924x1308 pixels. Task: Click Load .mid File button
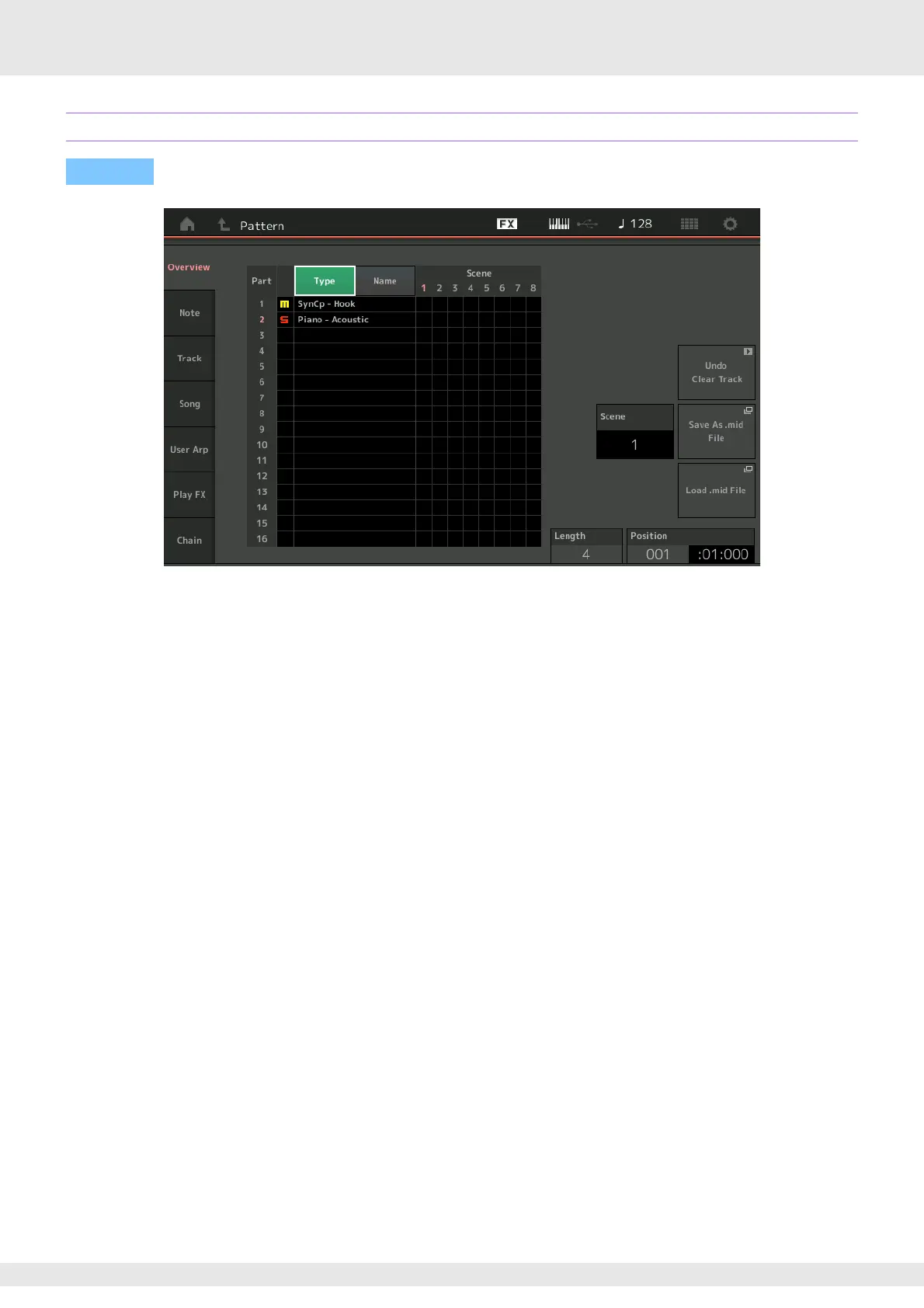[717, 491]
